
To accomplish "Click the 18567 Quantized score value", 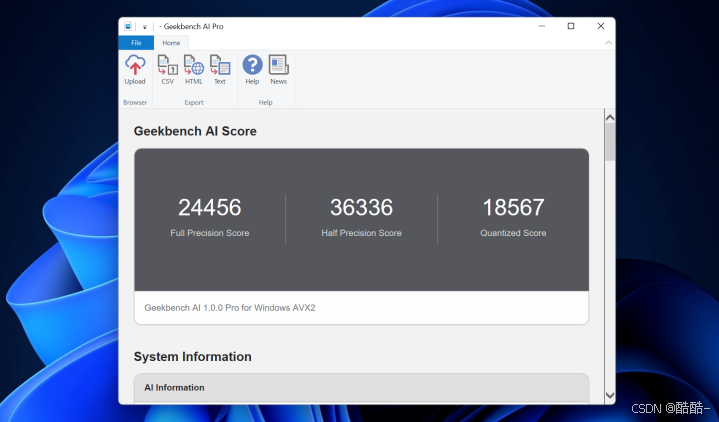I will pos(513,207).
